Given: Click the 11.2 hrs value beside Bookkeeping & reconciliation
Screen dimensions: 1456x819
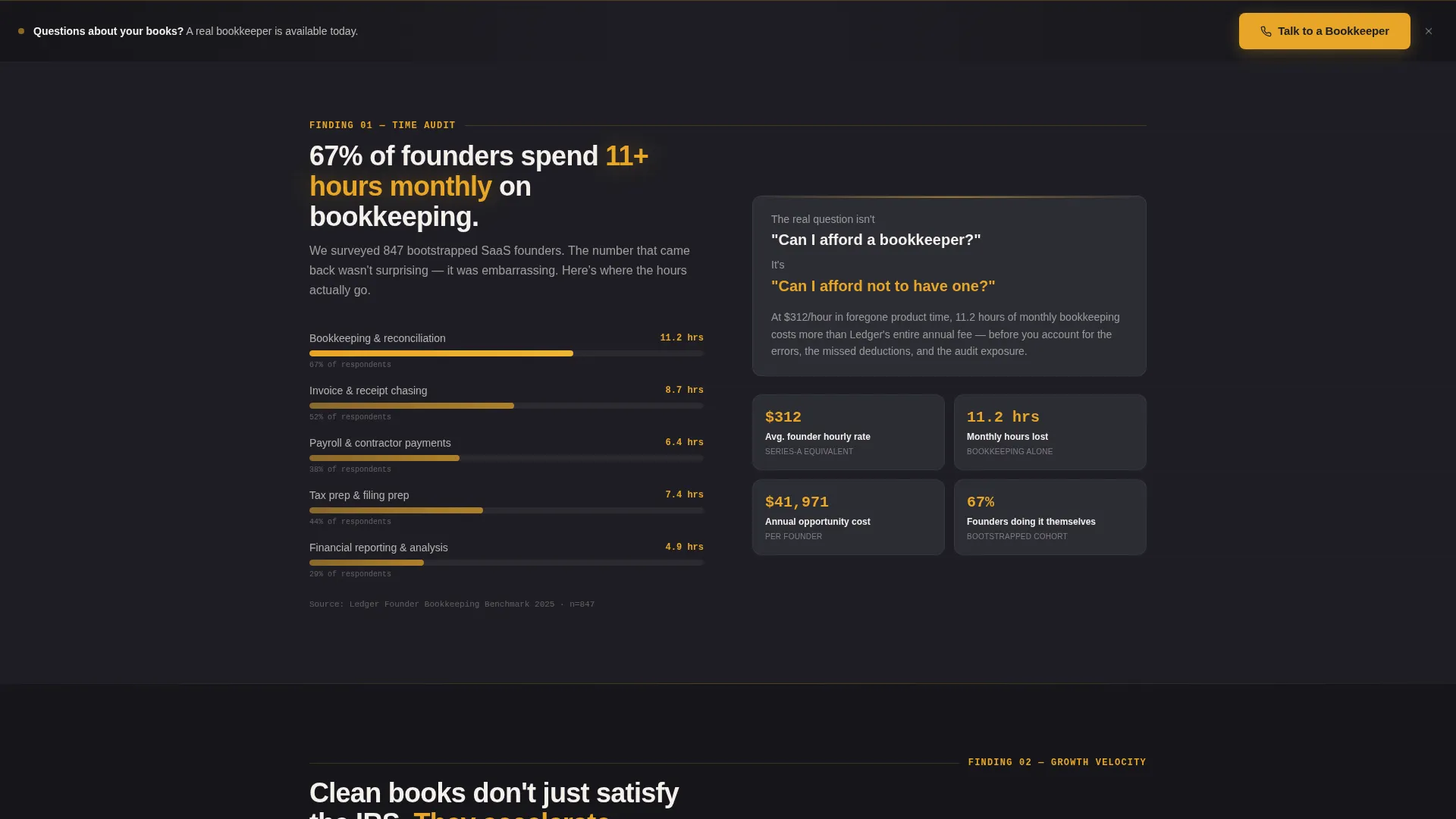Looking at the screenshot, I should [x=682, y=337].
